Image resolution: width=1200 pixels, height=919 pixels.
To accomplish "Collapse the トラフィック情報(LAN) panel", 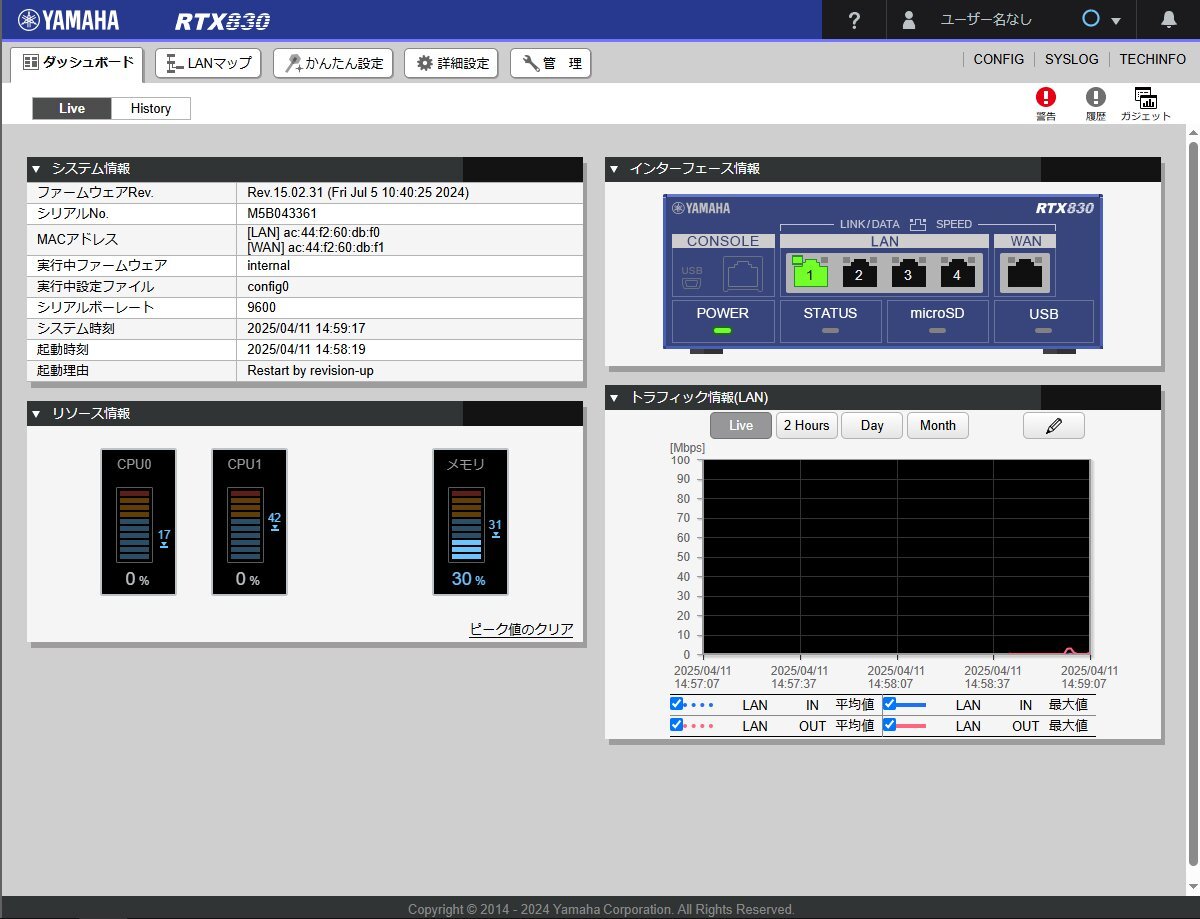I will (x=614, y=397).
